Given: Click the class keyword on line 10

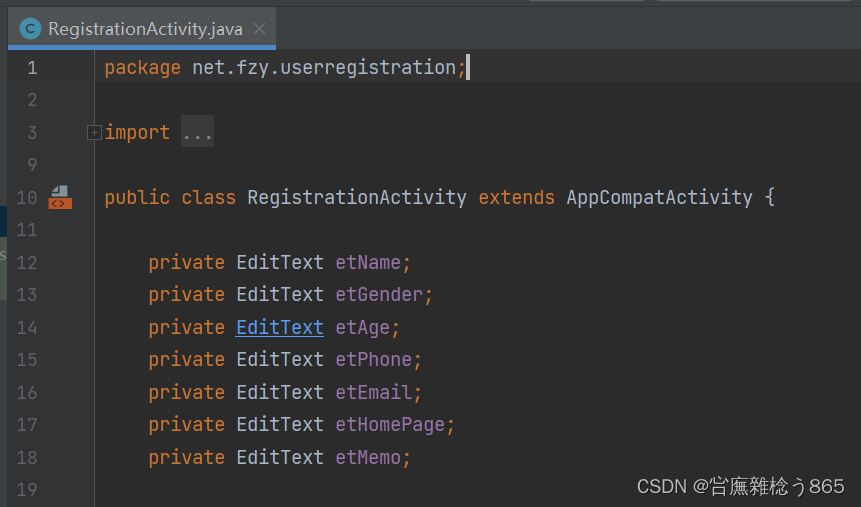Looking at the screenshot, I should [209, 197].
